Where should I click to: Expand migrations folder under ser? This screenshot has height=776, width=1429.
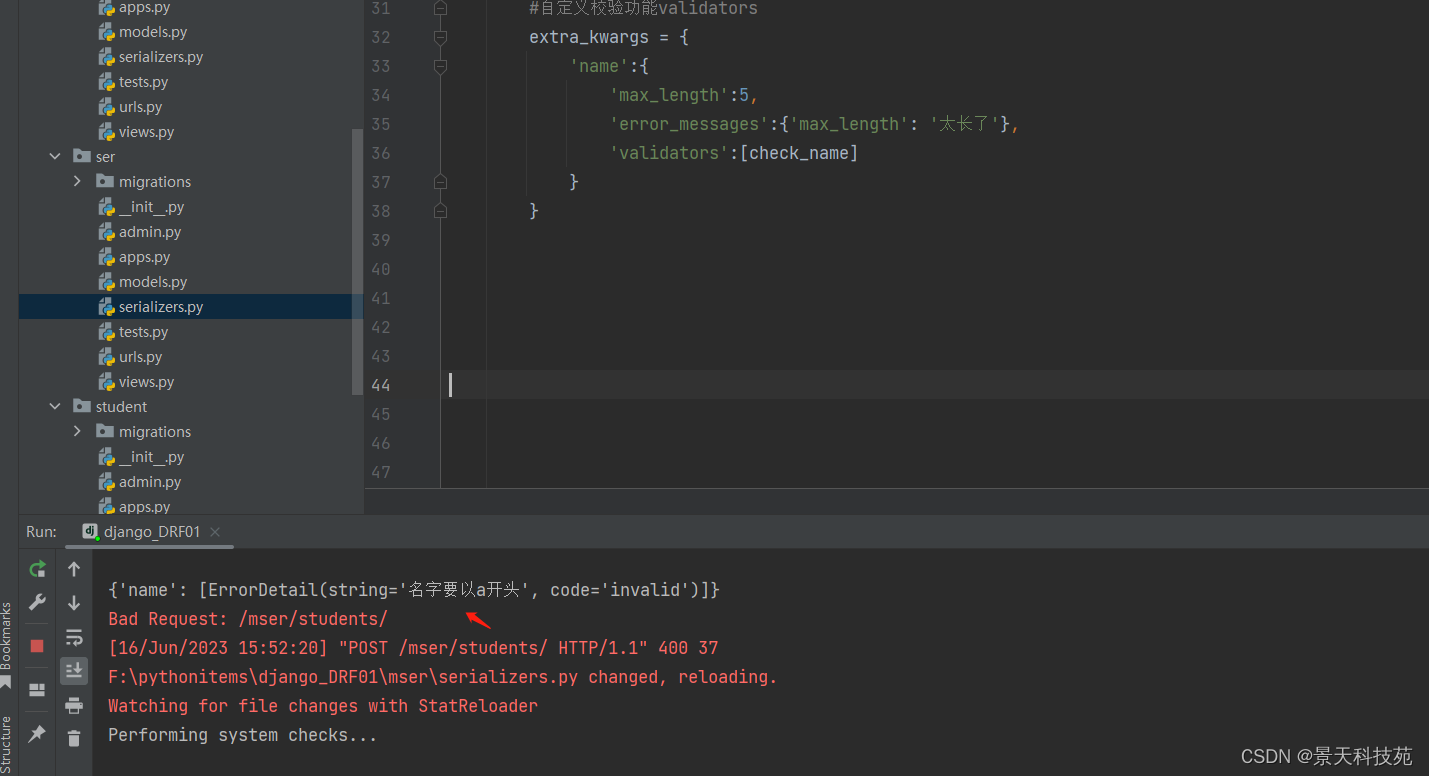(78, 182)
